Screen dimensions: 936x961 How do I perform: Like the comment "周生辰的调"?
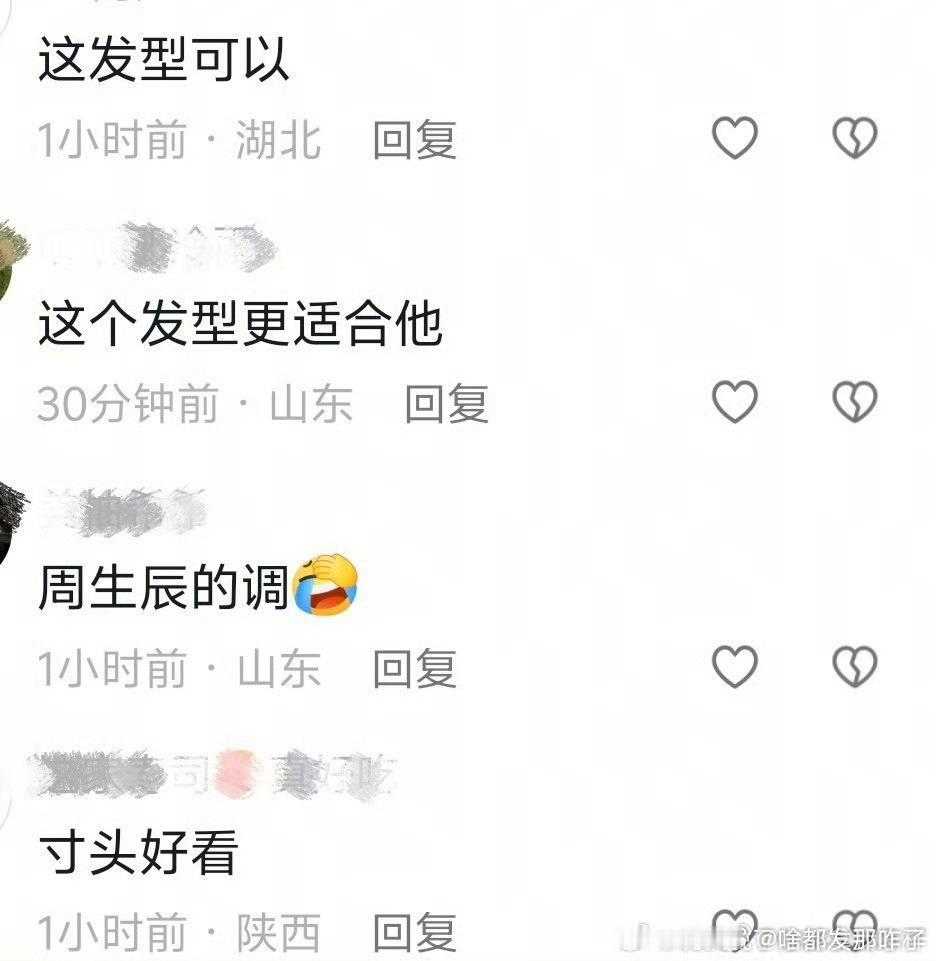coord(734,666)
